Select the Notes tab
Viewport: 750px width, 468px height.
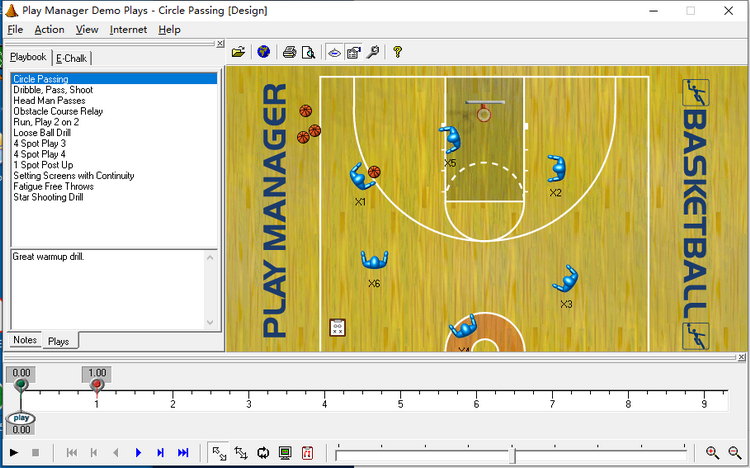point(25,340)
